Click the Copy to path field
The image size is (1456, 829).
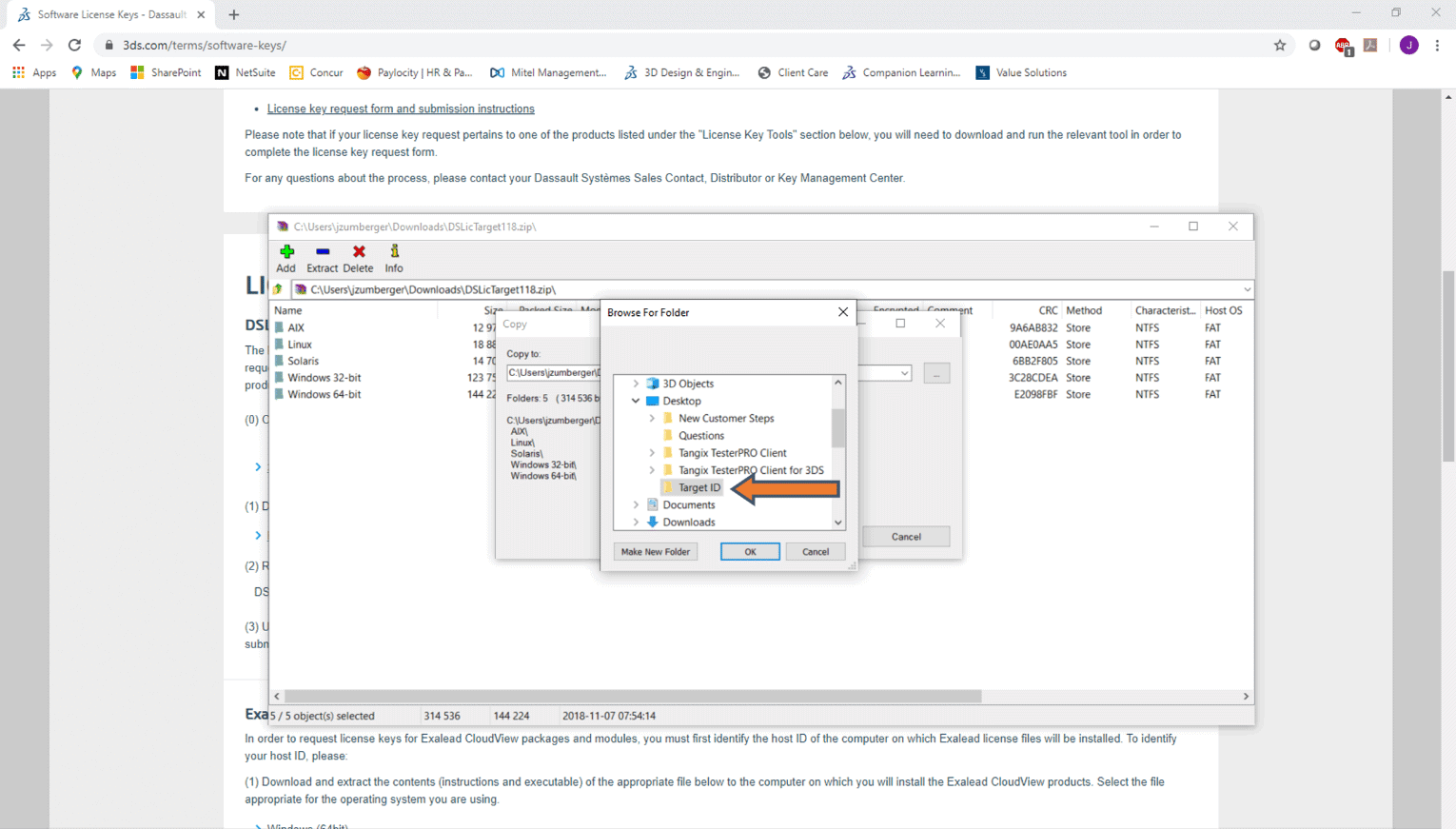[709, 373]
